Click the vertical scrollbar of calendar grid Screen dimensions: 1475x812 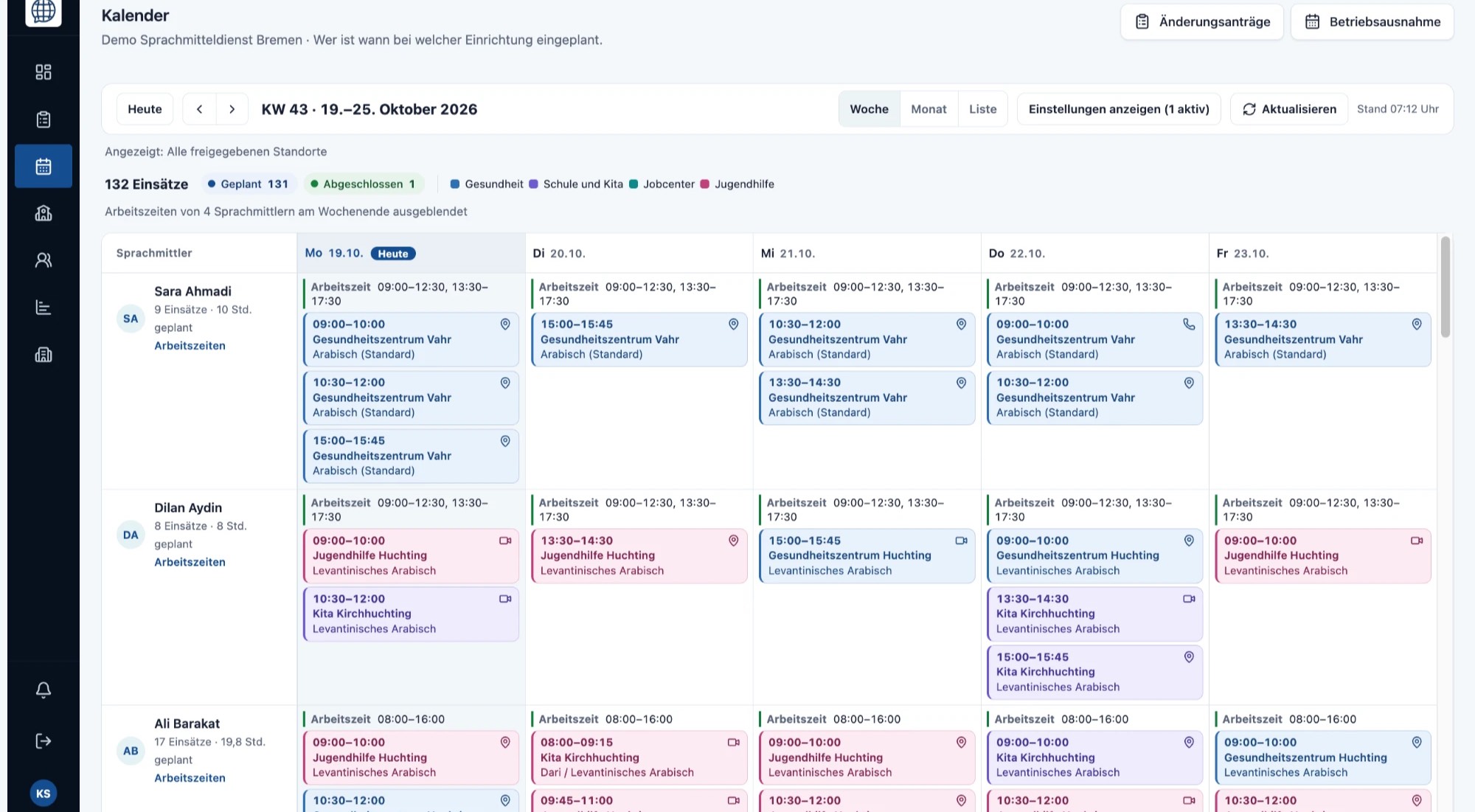[1445, 287]
